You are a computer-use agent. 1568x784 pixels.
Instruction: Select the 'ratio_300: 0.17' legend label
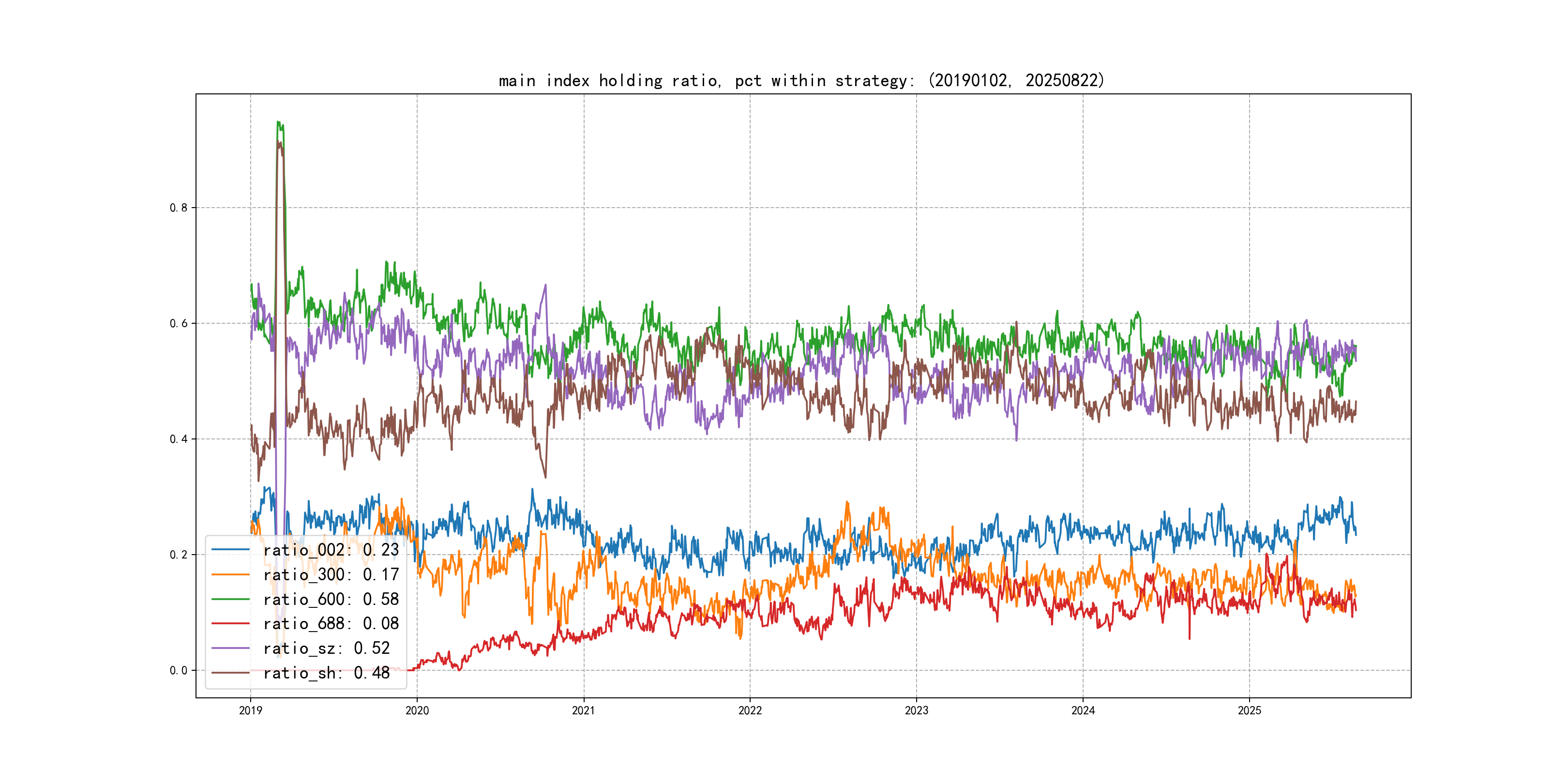tap(331, 574)
